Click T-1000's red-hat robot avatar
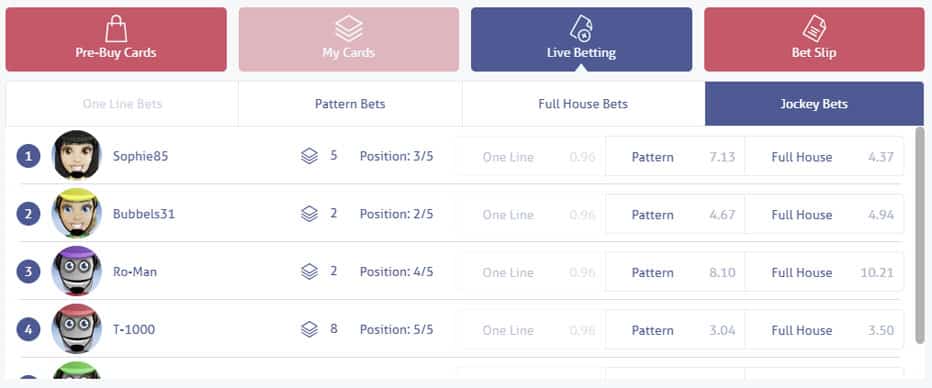Screen dimensions: 932x388 point(76,329)
